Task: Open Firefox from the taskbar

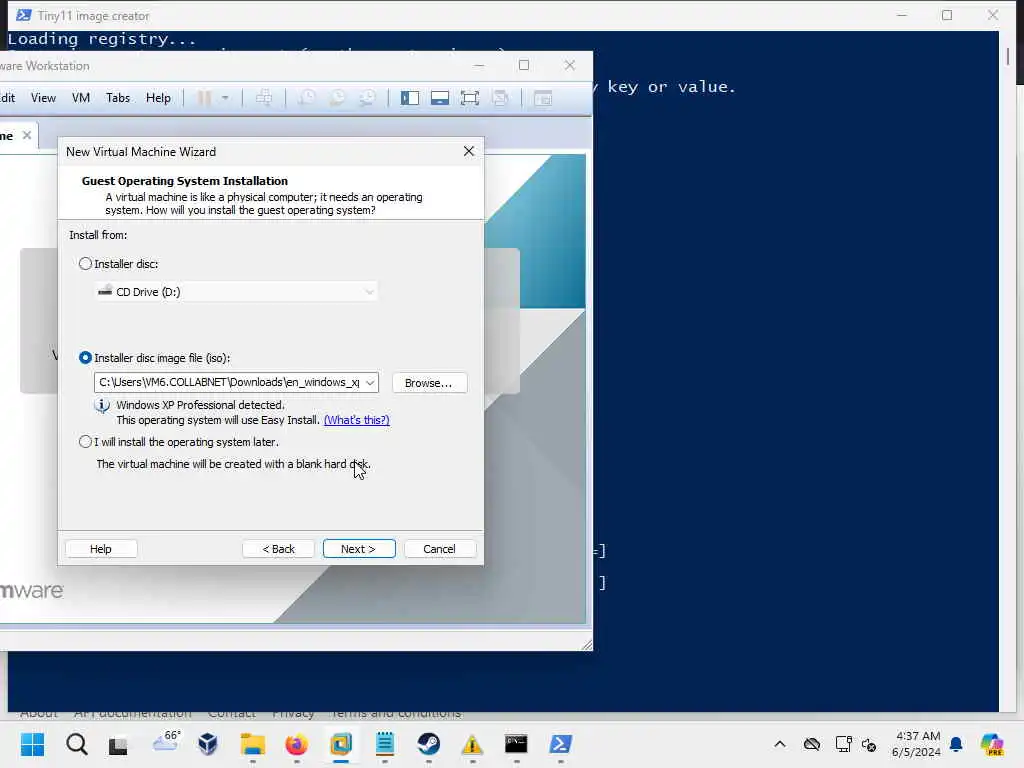Action: (296, 744)
